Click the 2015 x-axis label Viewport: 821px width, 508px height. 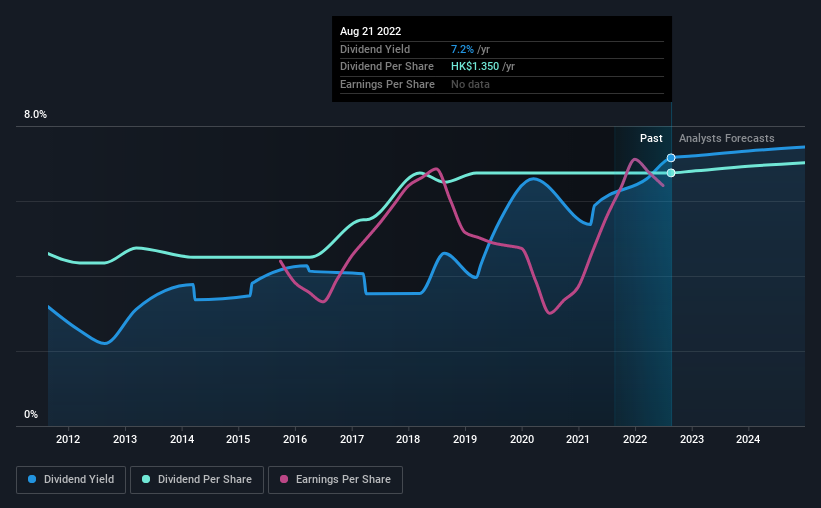[x=238, y=439]
